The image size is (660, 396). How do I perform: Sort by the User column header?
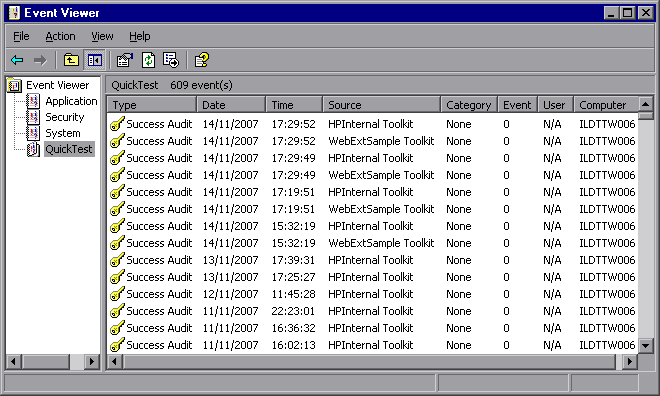(x=556, y=105)
